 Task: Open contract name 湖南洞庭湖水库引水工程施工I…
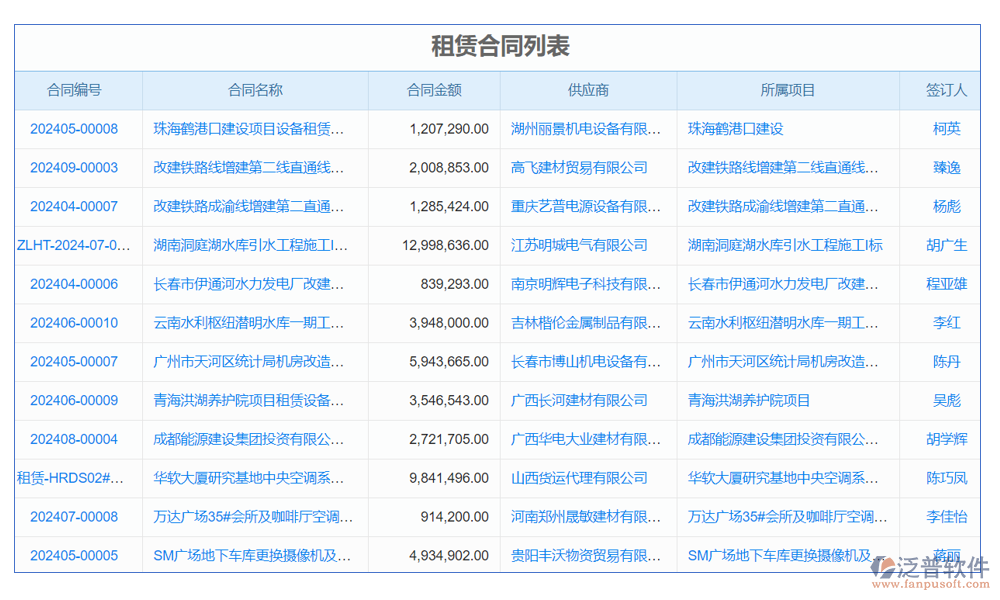pos(251,245)
